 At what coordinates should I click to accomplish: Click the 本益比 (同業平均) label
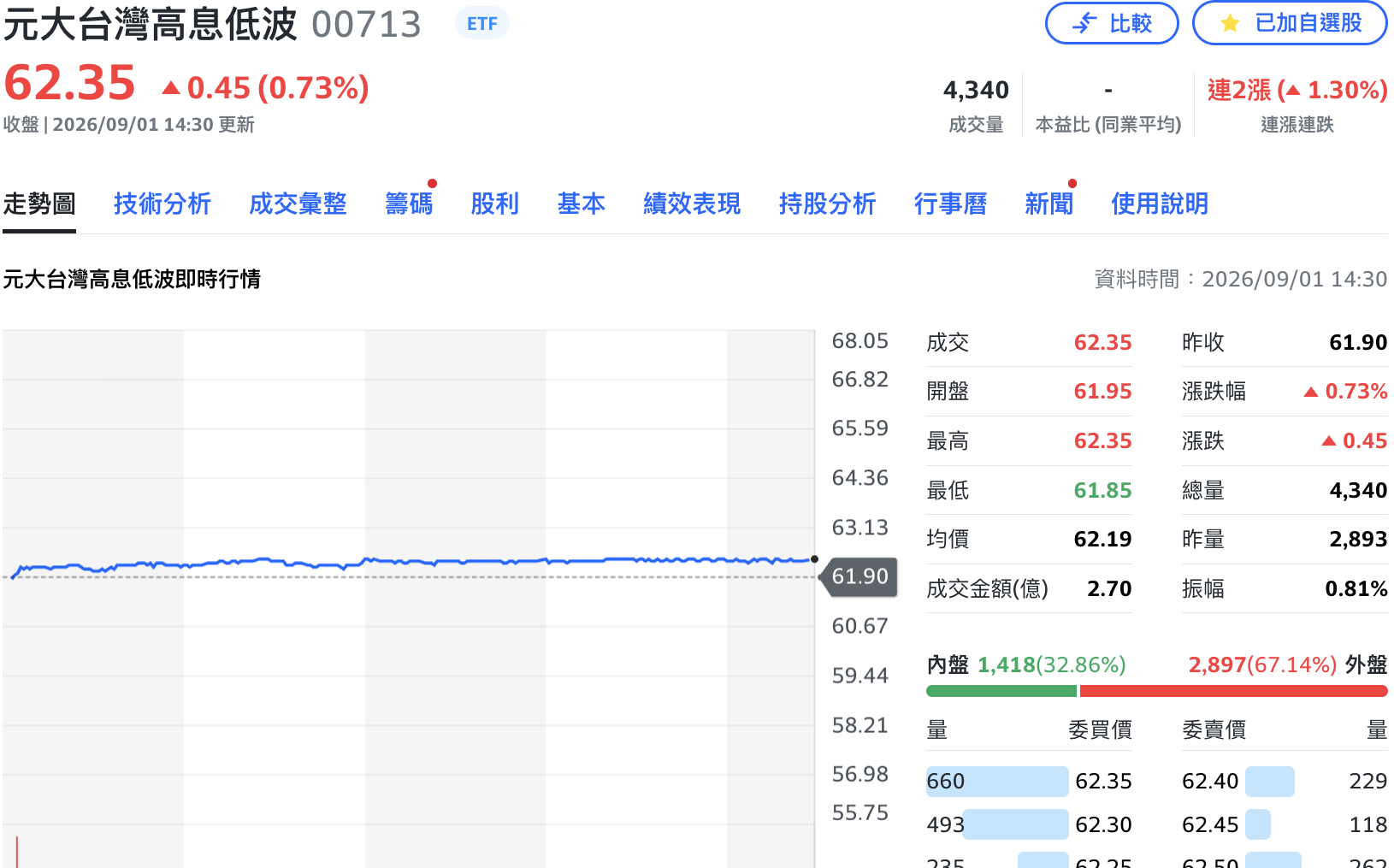click(x=1108, y=125)
